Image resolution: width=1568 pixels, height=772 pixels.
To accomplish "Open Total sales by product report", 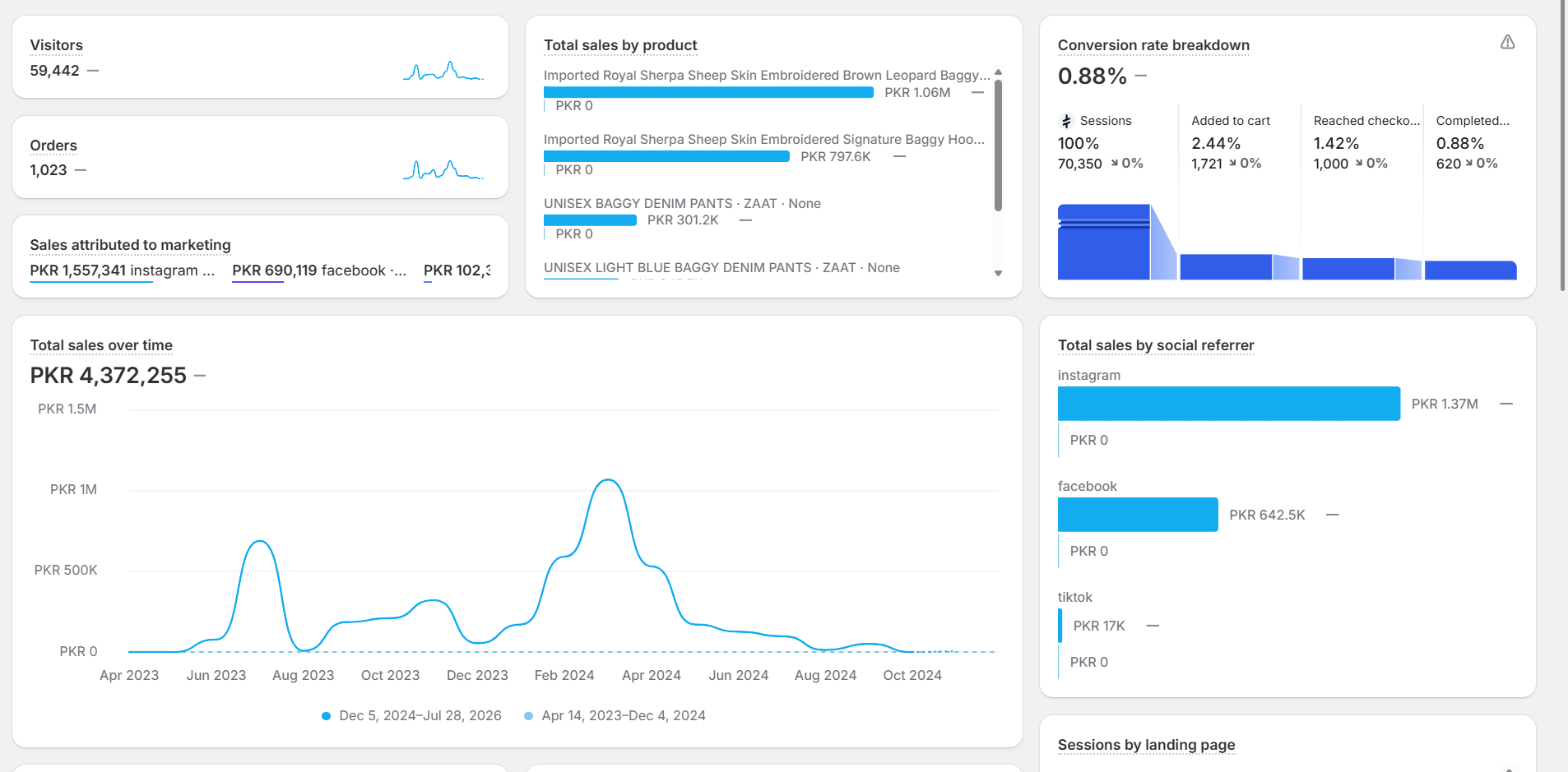I will [620, 45].
